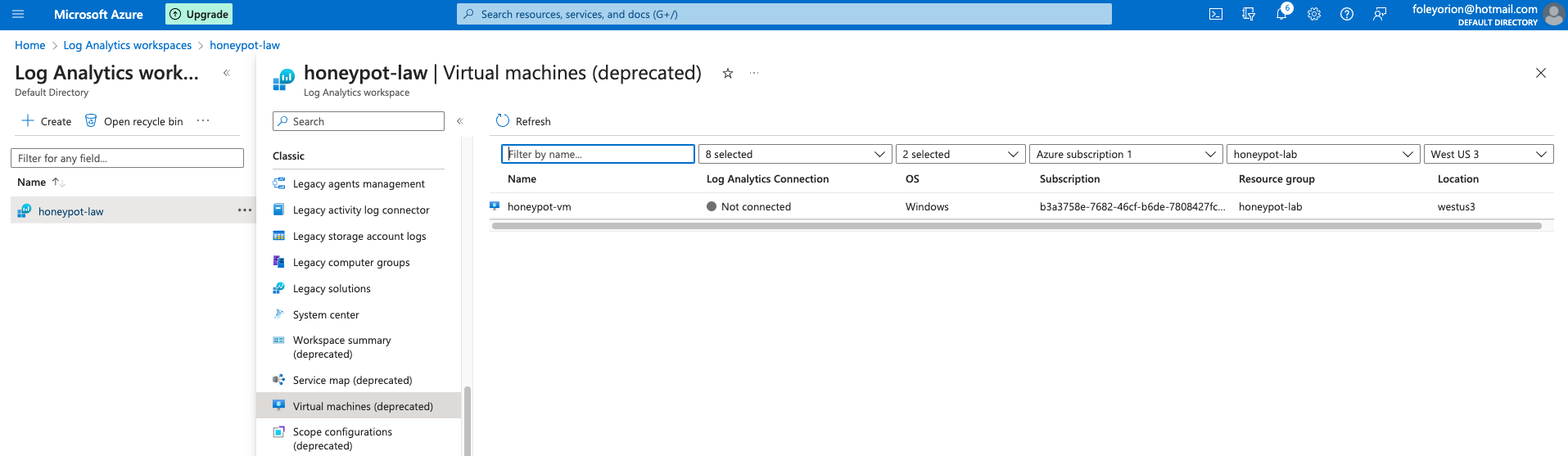
Task: Click the Legacy solutions icon
Action: pyautogui.click(x=279, y=288)
